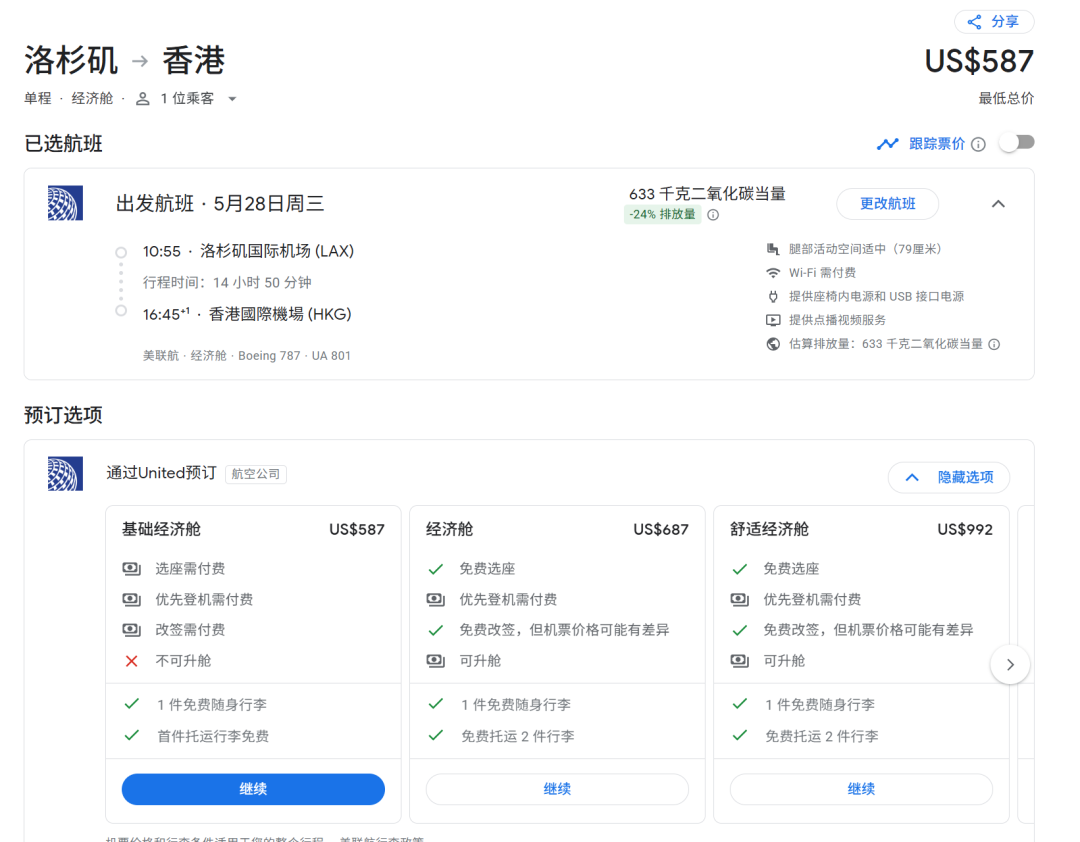Click the 跟踪票价 price graph icon

coord(887,144)
